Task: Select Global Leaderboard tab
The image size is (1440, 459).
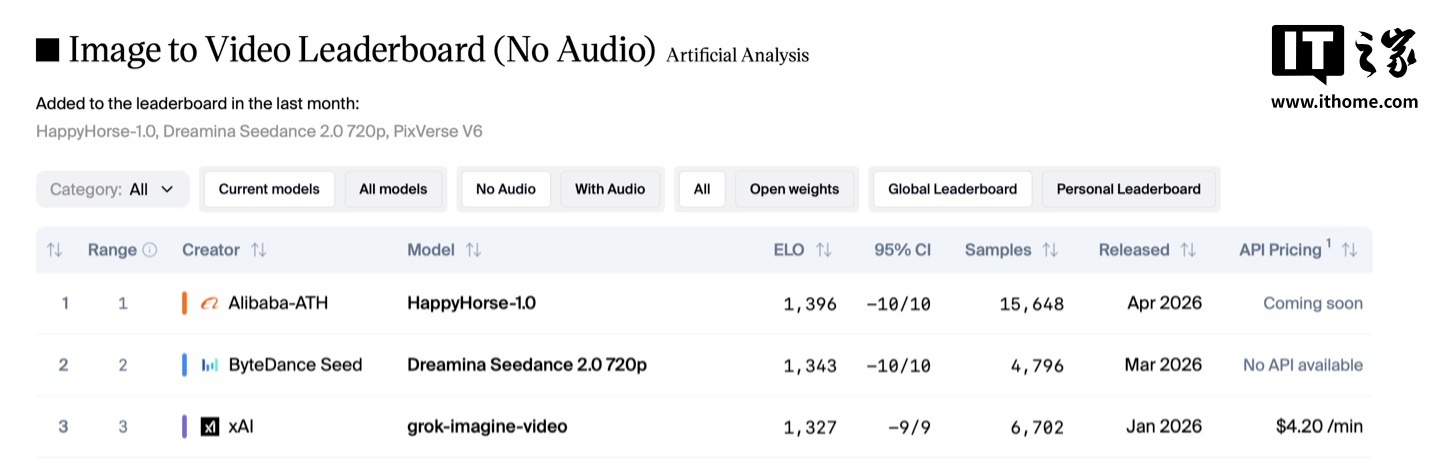Action: point(952,189)
